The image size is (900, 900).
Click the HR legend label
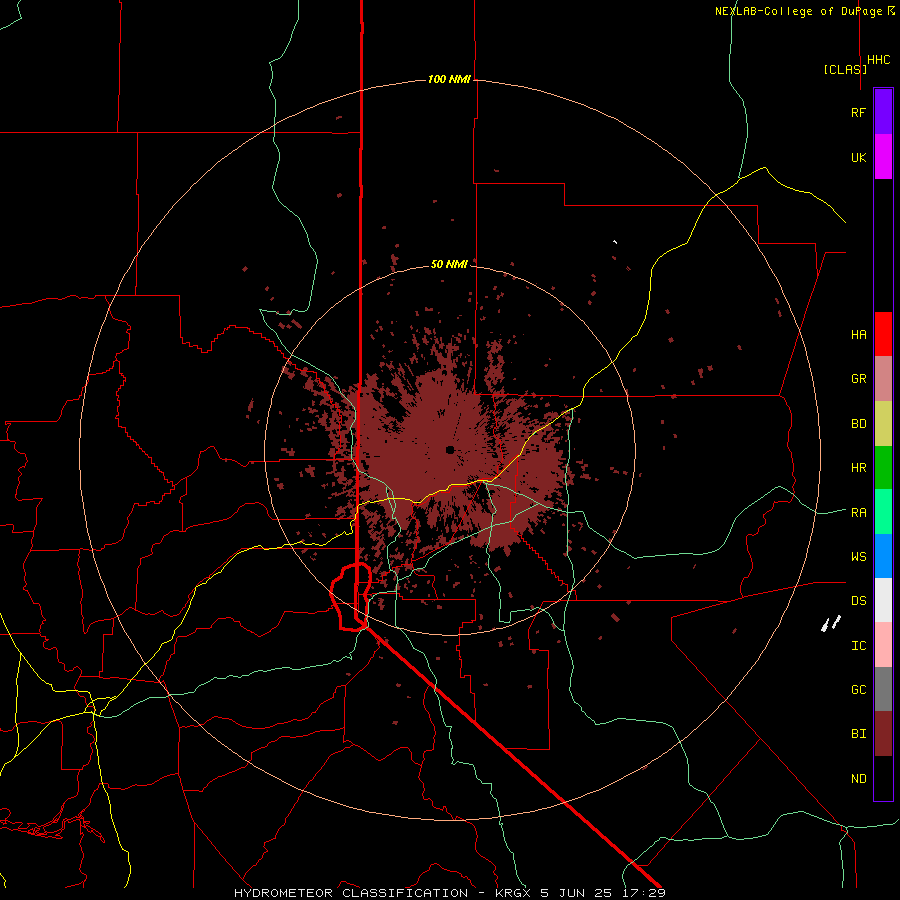pyautogui.click(x=859, y=468)
